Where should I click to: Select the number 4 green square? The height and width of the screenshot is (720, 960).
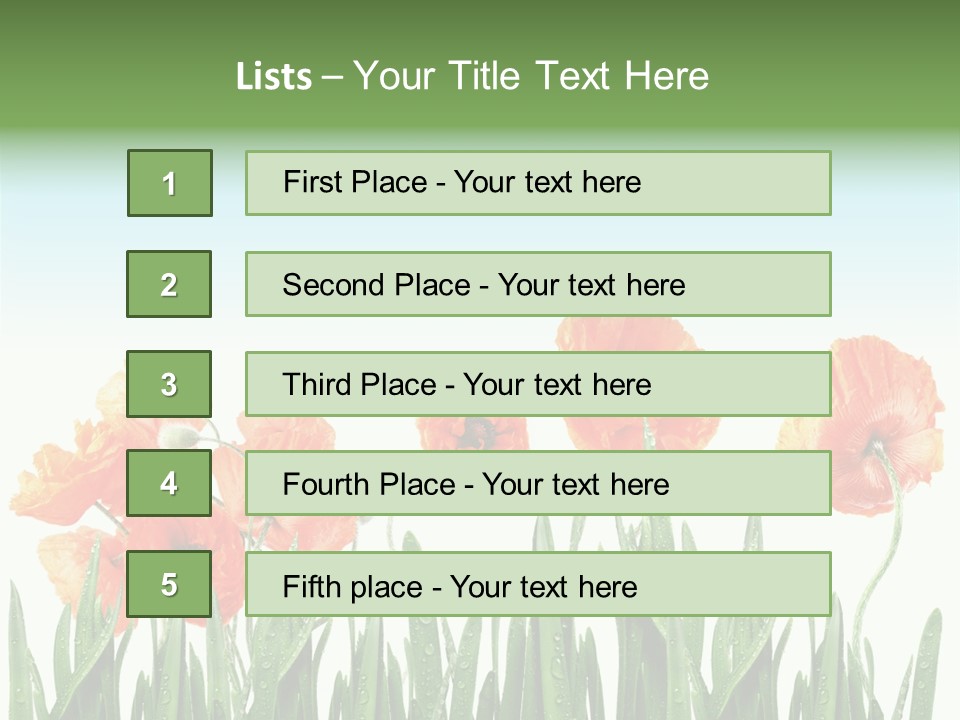169,483
